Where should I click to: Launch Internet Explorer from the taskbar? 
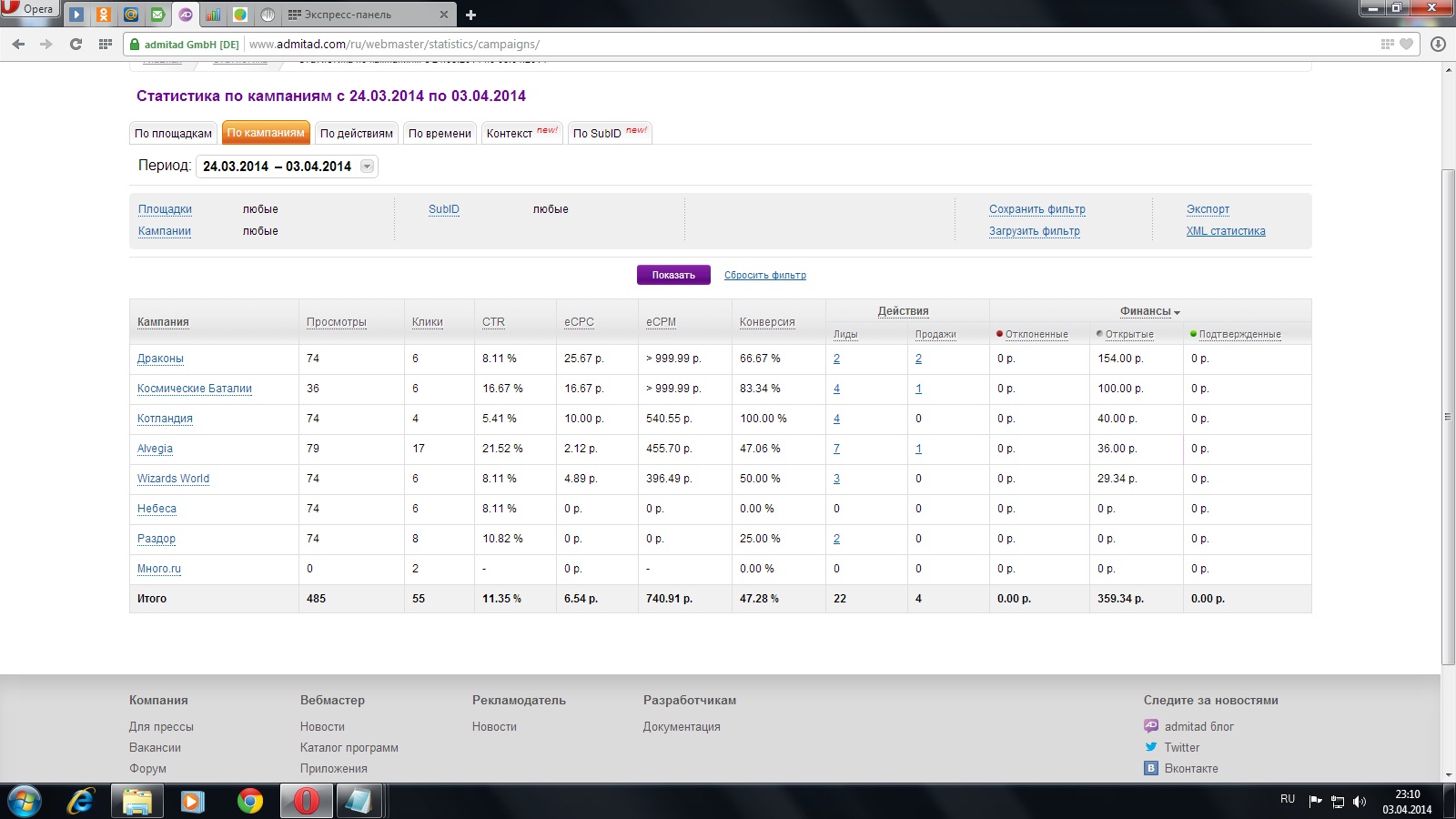point(81,801)
